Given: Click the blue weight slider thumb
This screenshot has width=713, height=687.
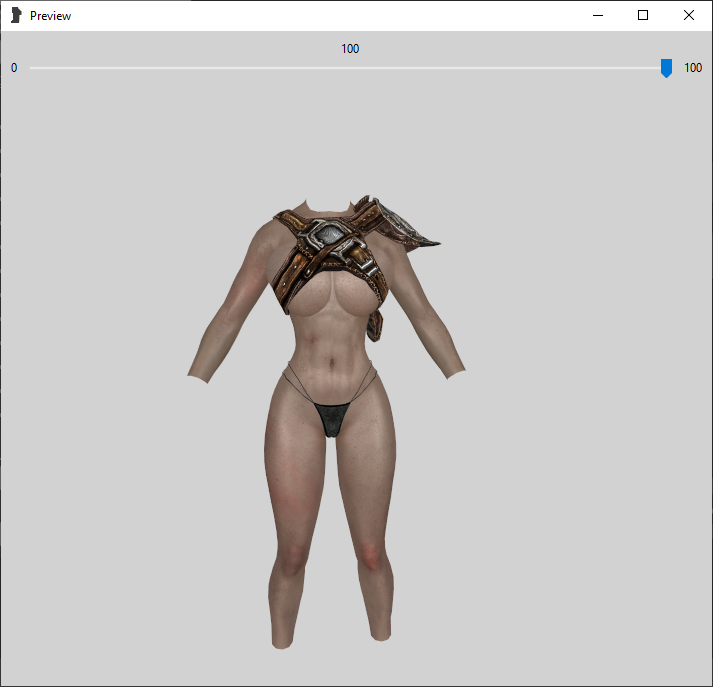Looking at the screenshot, I should click(x=666, y=68).
